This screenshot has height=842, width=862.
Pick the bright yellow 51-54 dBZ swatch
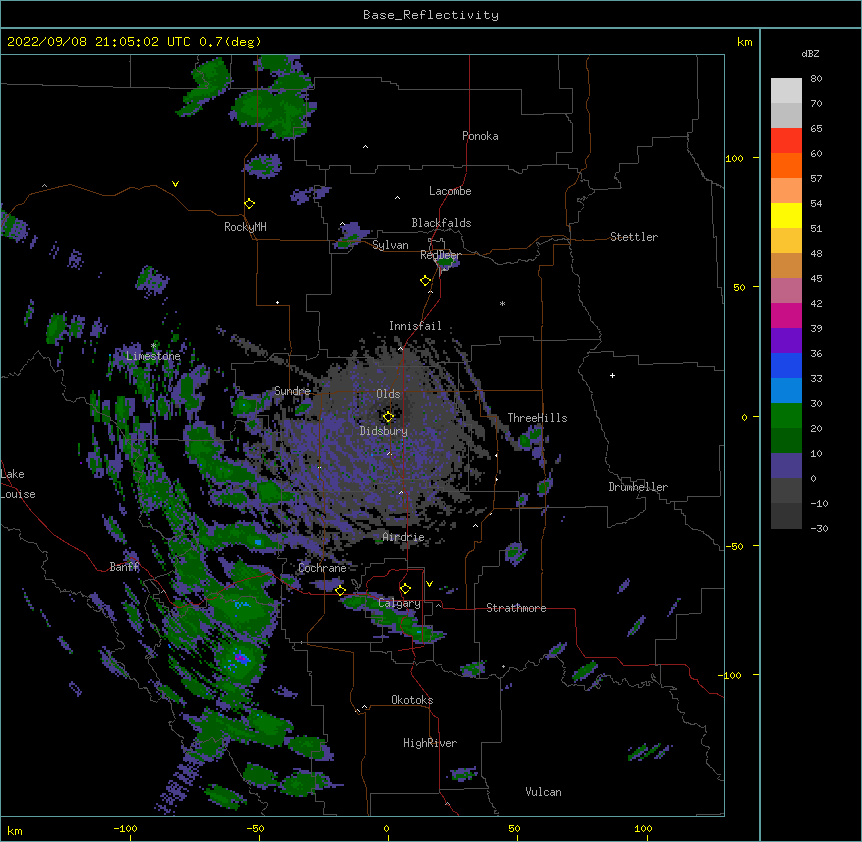786,215
